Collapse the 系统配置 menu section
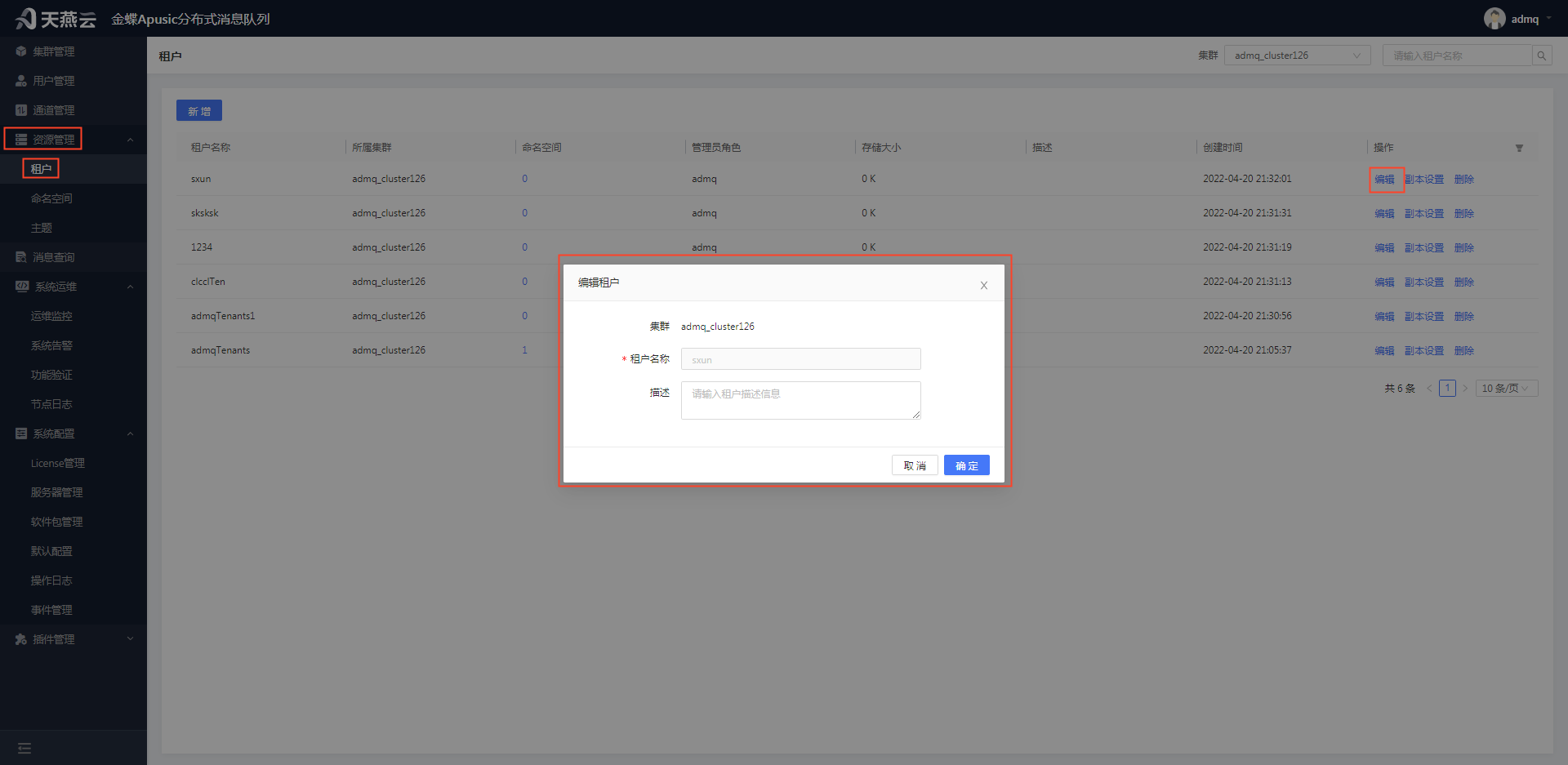1568x765 pixels. pos(130,434)
